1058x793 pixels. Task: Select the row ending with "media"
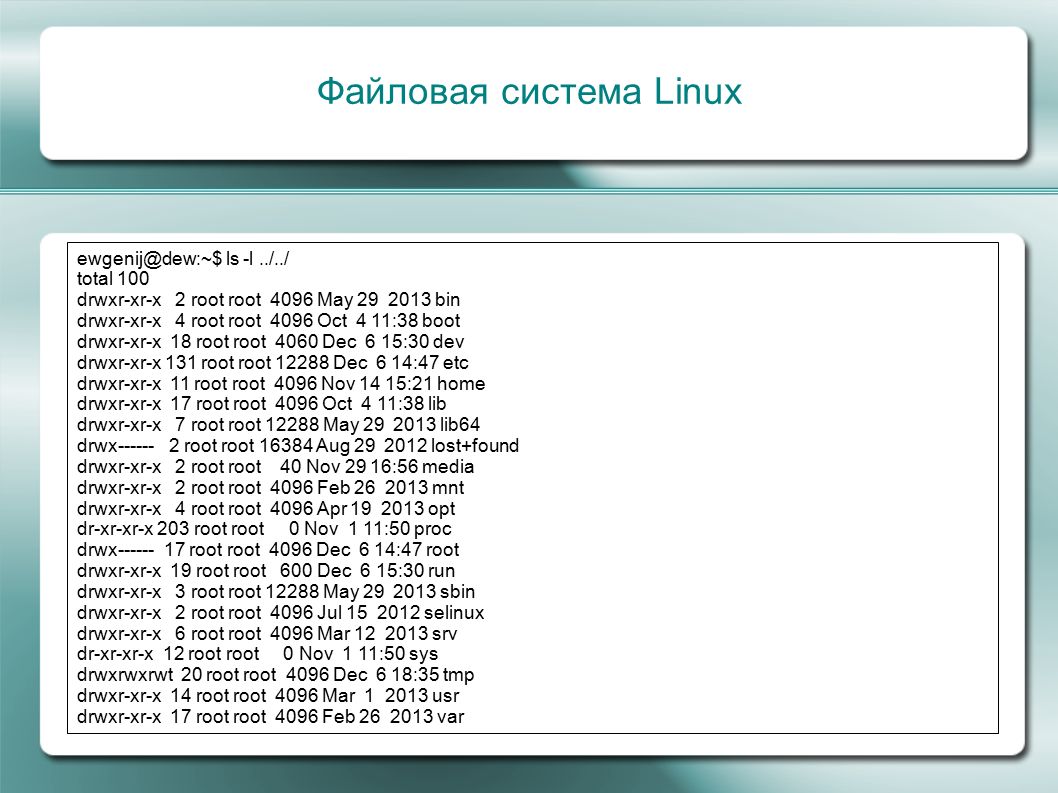(x=275, y=466)
